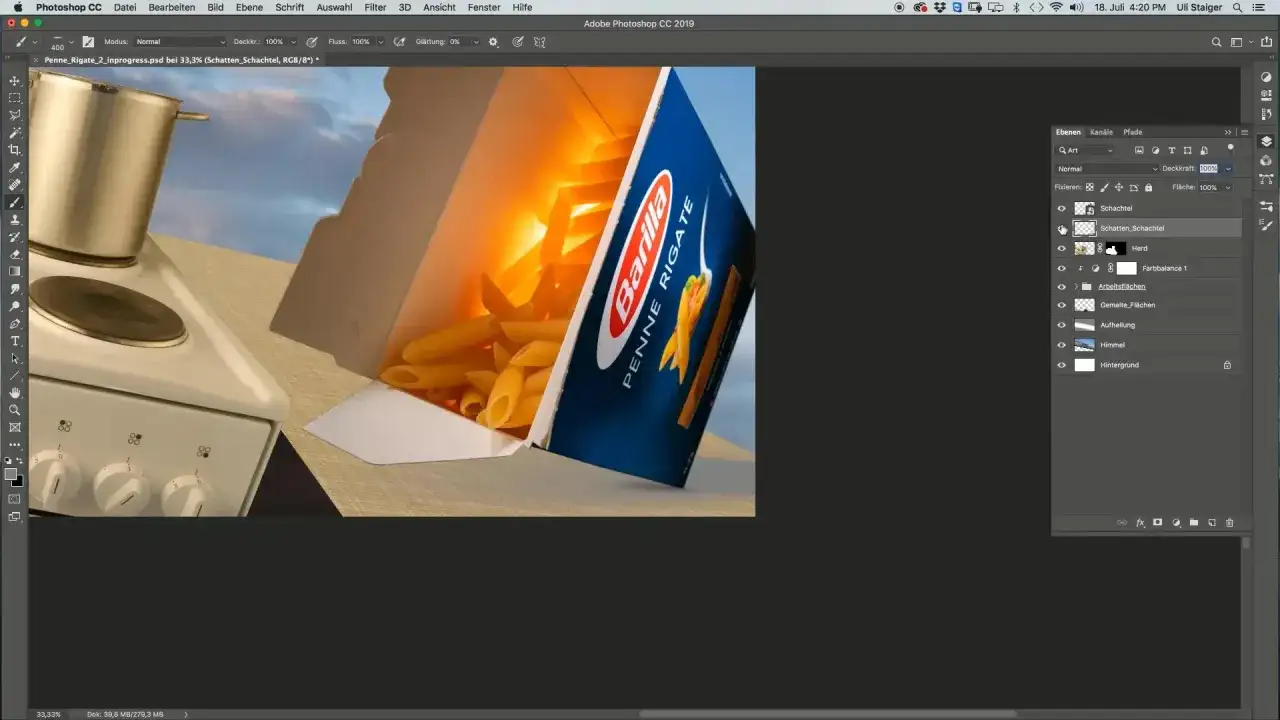
Task: Select the Type tool
Action: [15, 341]
